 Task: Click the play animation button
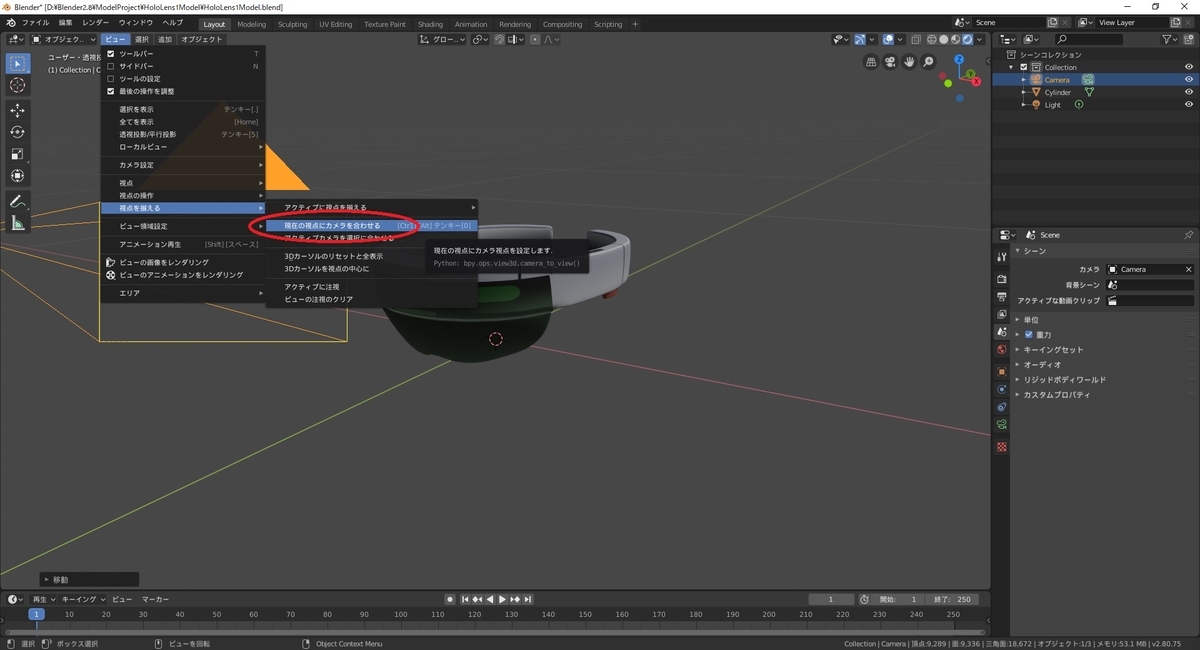click(502, 599)
